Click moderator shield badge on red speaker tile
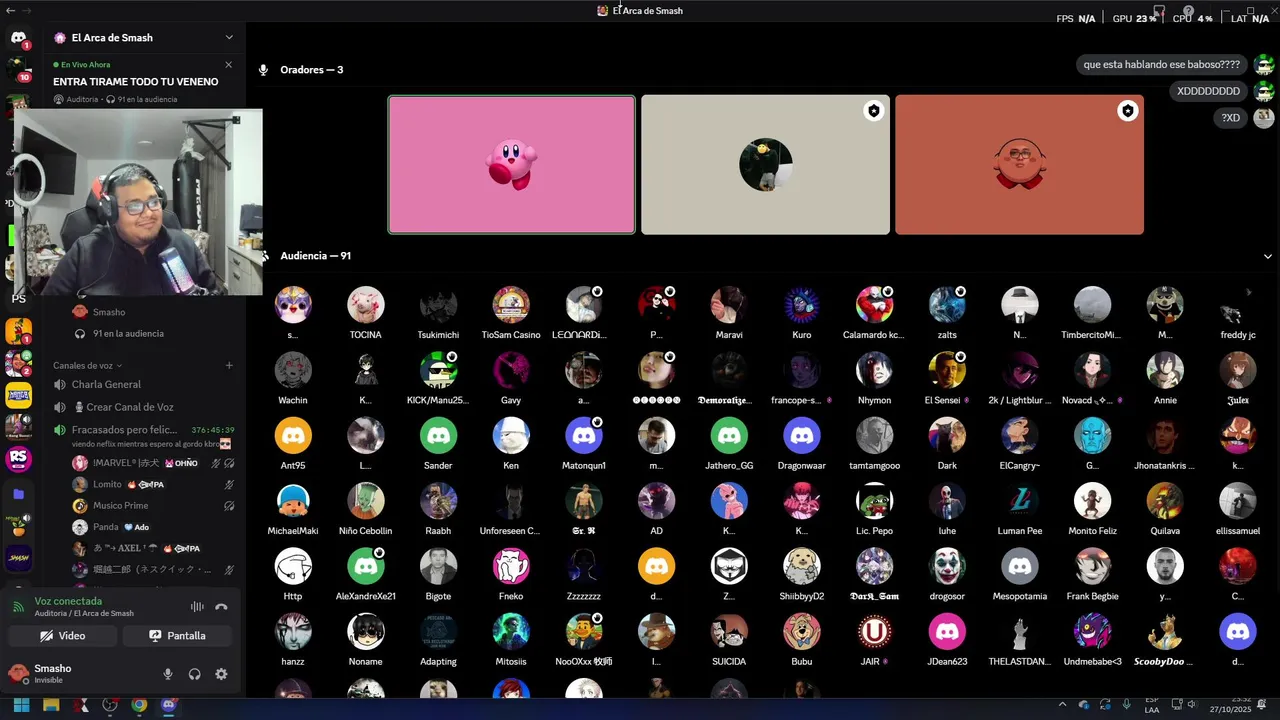Screen dimensions: 1280x720 [x=1127, y=111]
